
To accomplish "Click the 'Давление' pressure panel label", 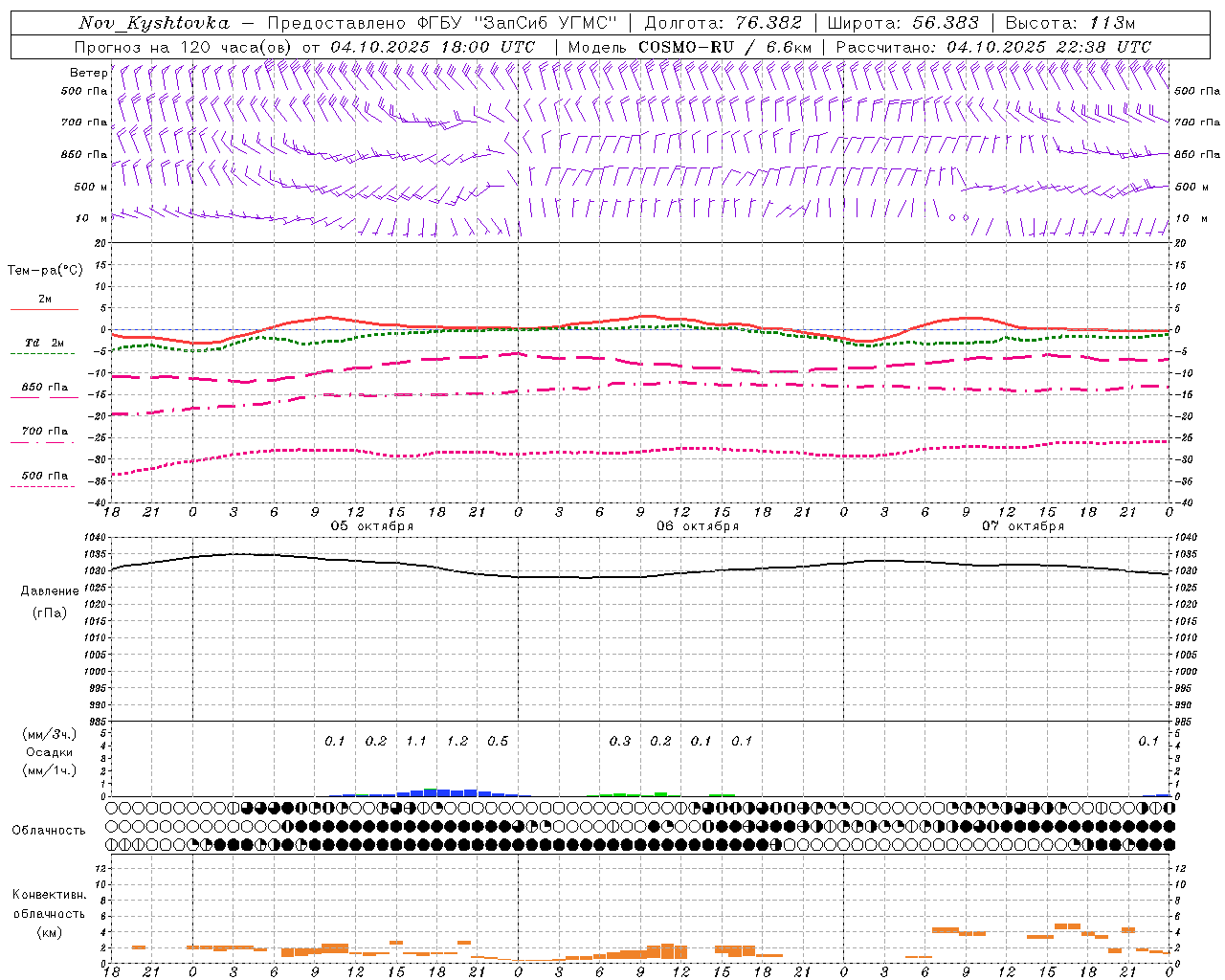I will [x=50, y=591].
